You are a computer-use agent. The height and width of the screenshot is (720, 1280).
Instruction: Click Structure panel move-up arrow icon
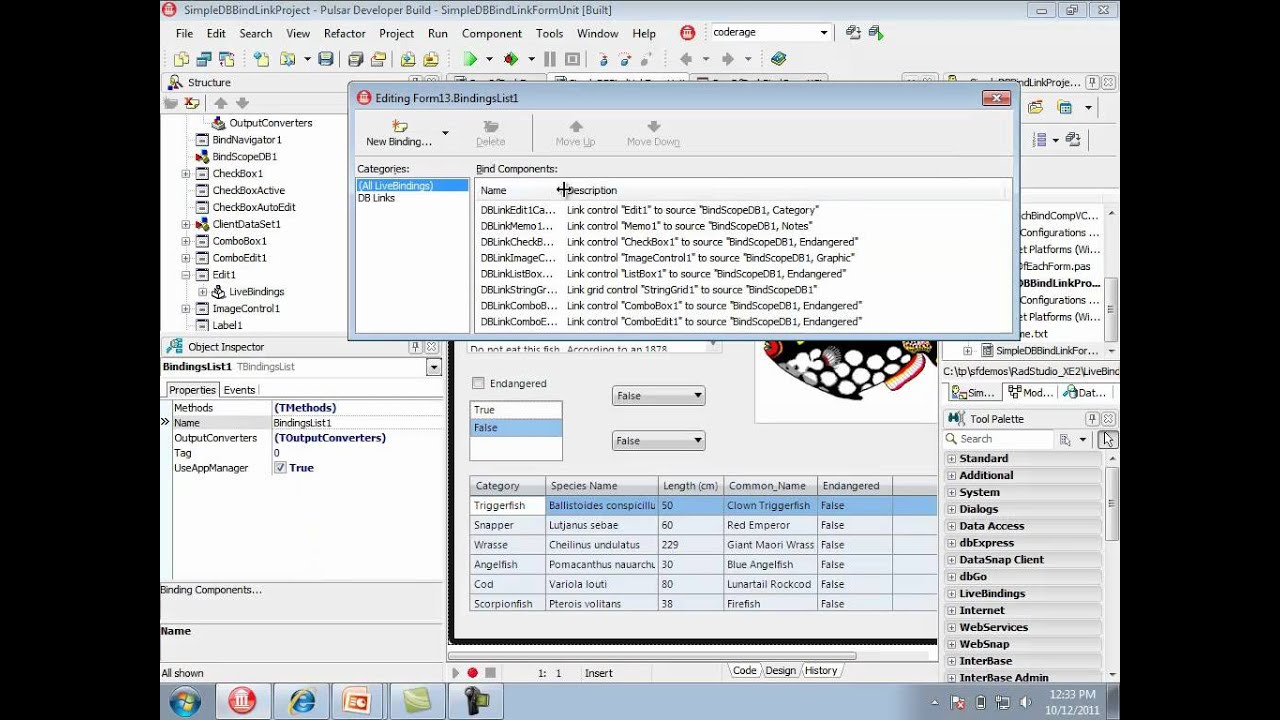coord(221,103)
